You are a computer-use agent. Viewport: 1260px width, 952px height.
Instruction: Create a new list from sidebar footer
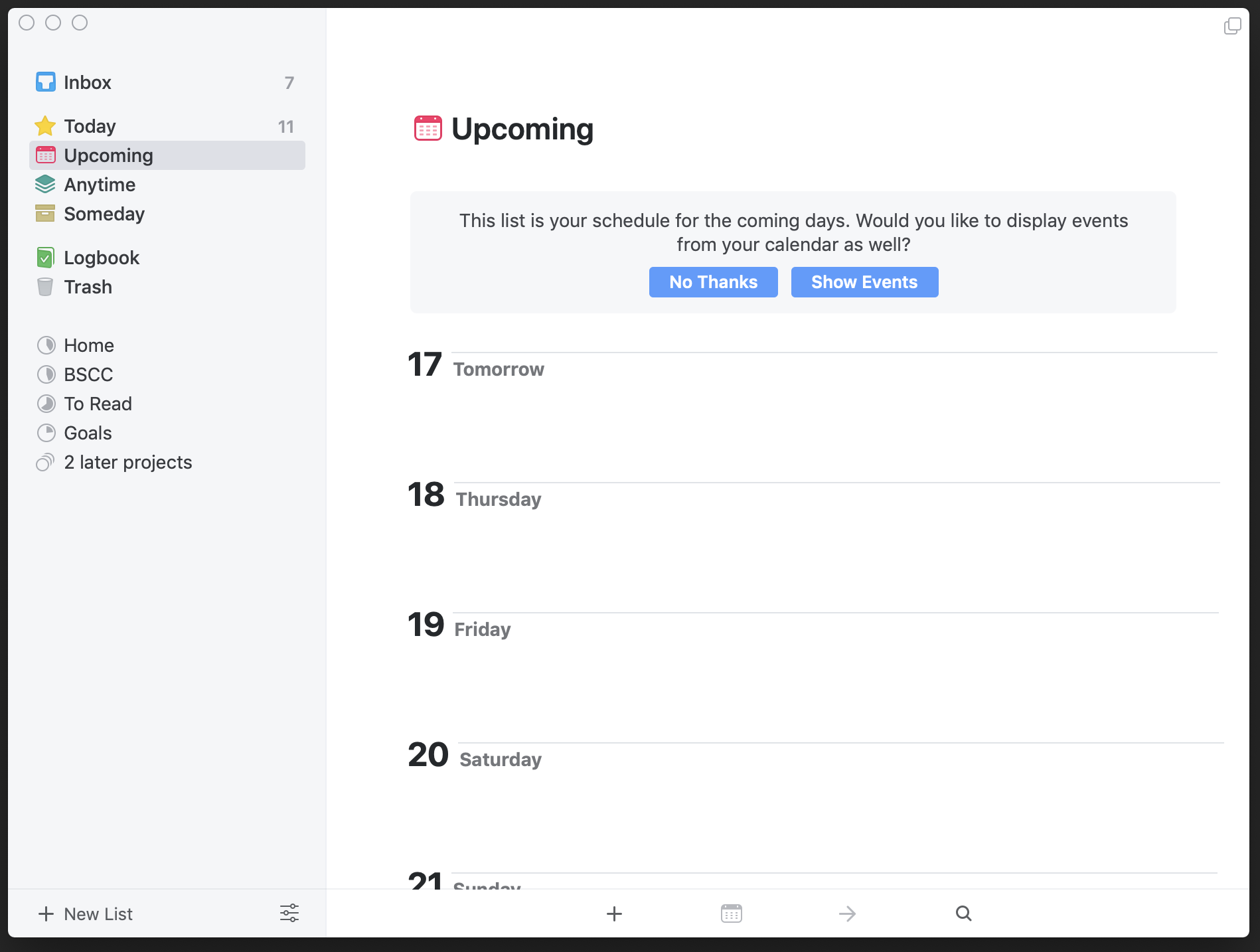tap(86, 914)
